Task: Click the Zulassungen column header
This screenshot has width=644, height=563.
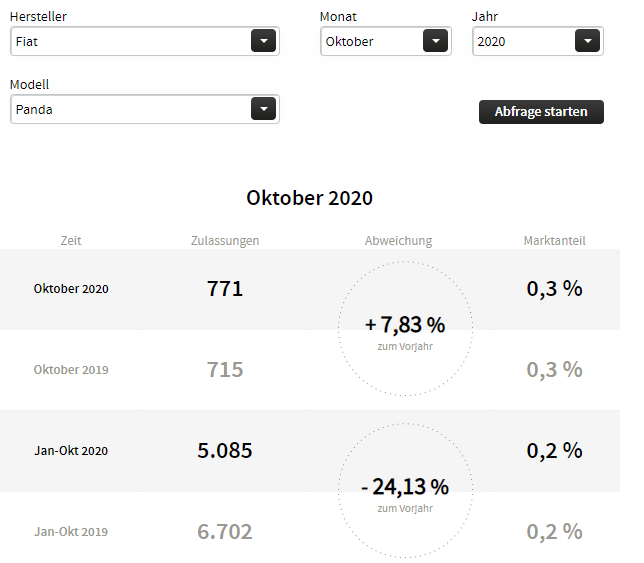Action: 225,240
